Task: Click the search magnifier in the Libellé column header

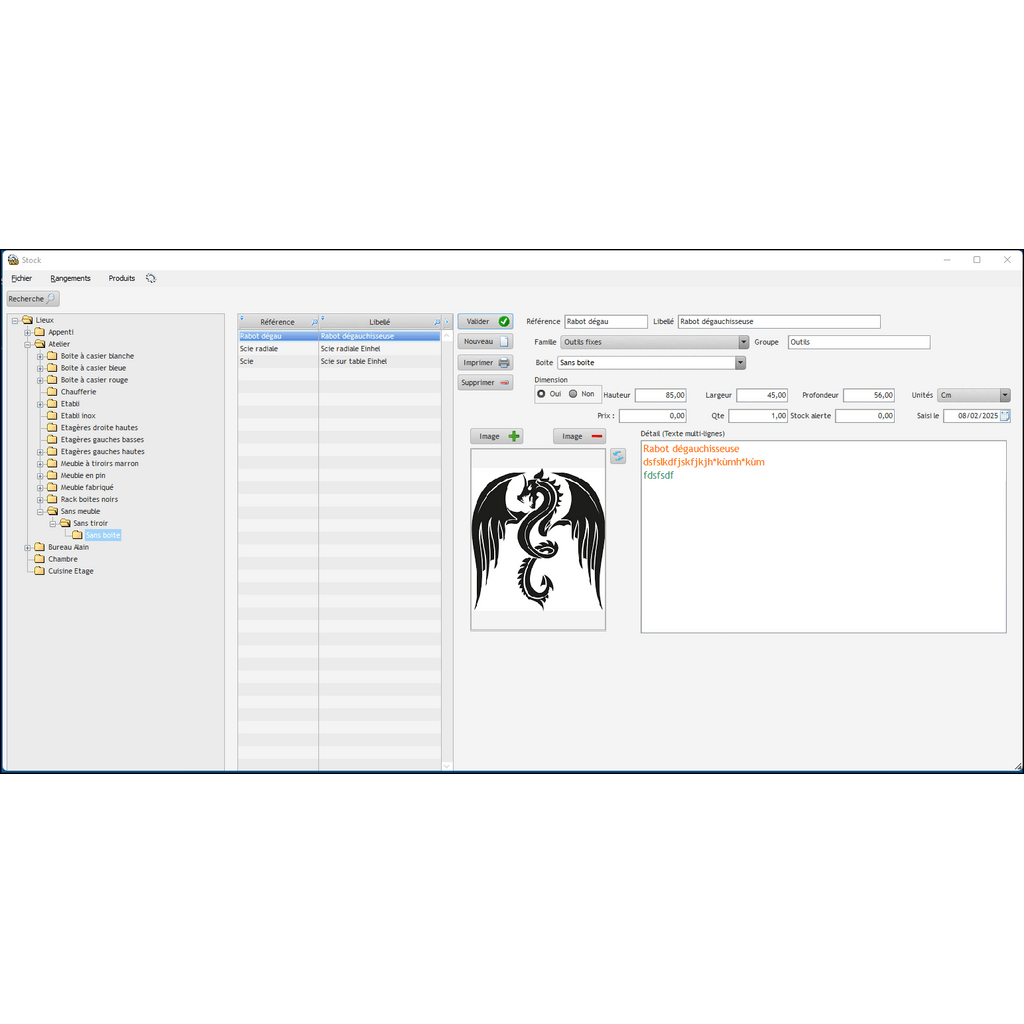Action: pos(437,322)
